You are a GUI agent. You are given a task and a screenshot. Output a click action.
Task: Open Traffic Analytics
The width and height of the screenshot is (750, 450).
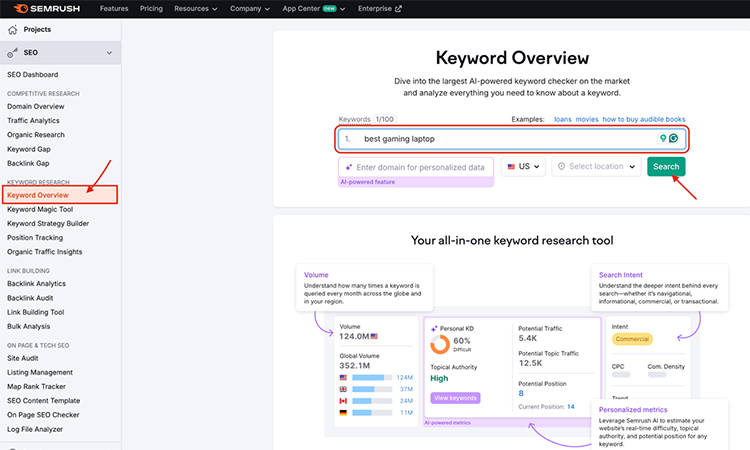click(x=33, y=121)
